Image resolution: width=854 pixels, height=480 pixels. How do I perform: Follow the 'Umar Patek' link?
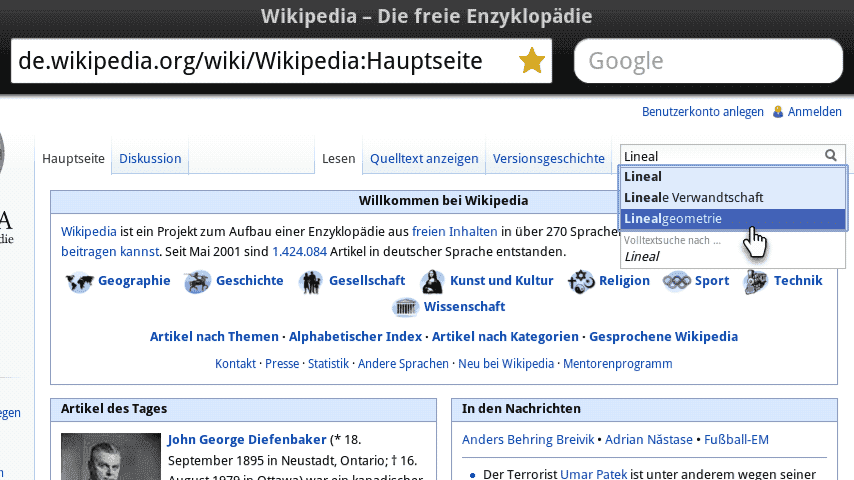593,474
